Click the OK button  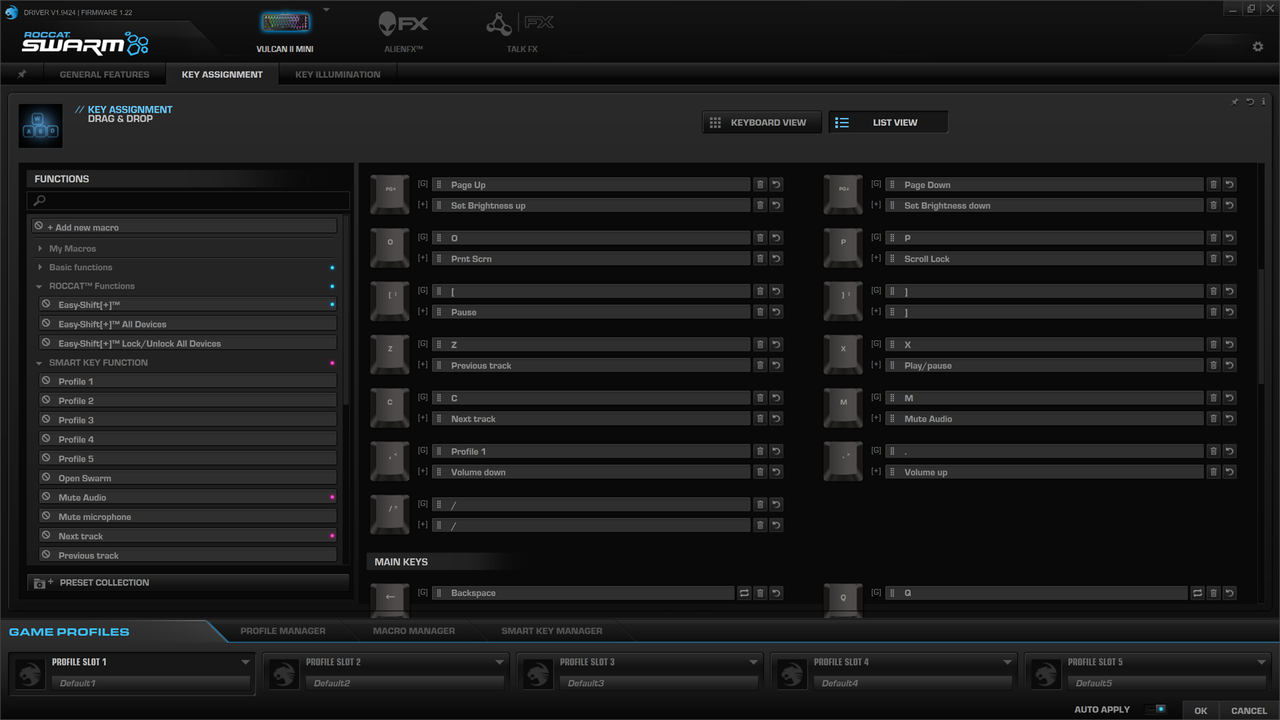[1201, 710]
